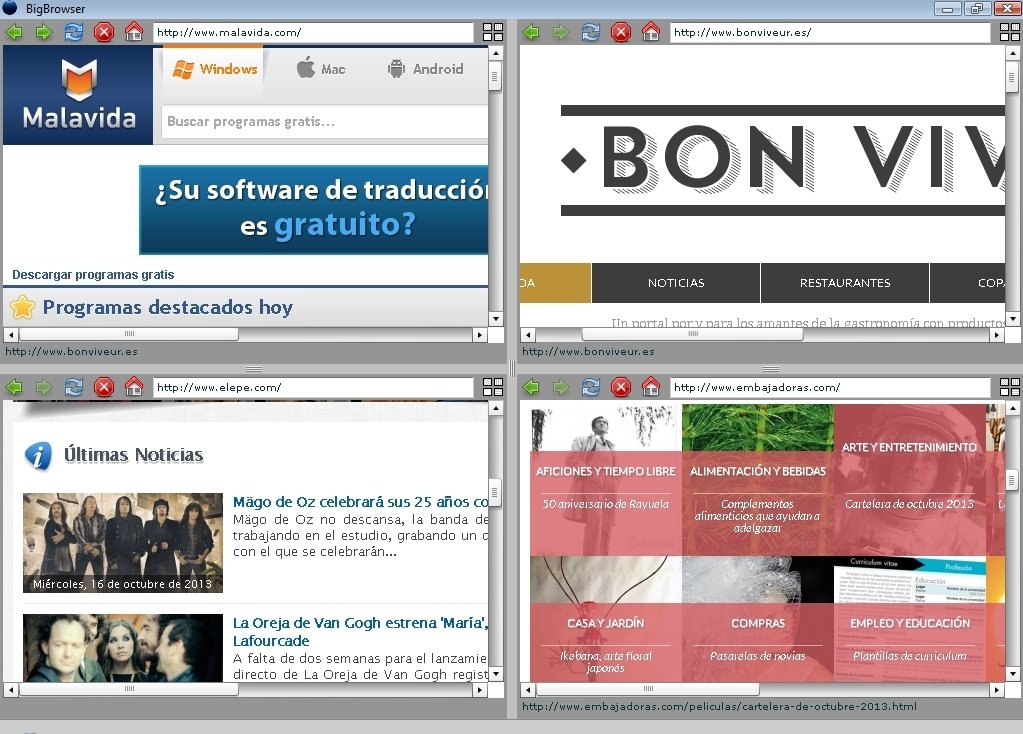Click the grid layout icon in Embajadoras pane
The width and height of the screenshot is (1023, 734).
[1009, 387]
